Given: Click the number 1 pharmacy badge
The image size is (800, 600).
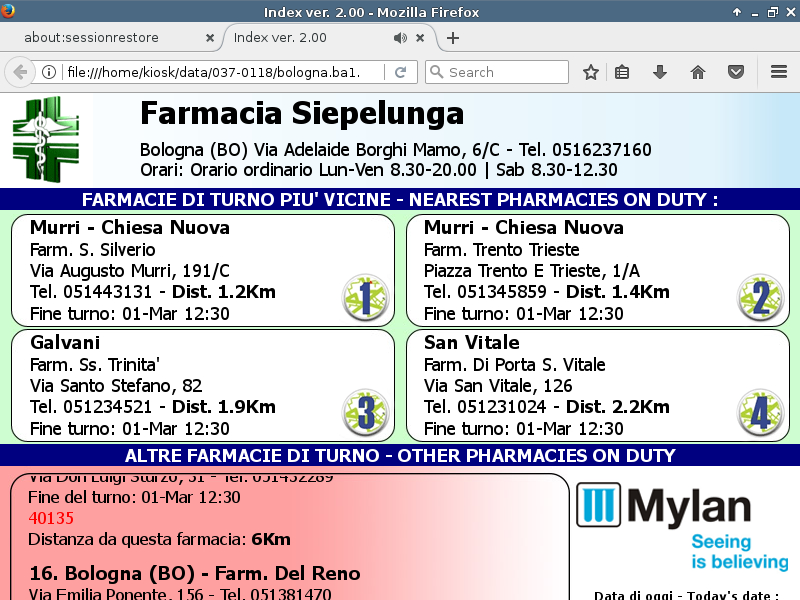Looking at the screenshot, I should (365, 298).
